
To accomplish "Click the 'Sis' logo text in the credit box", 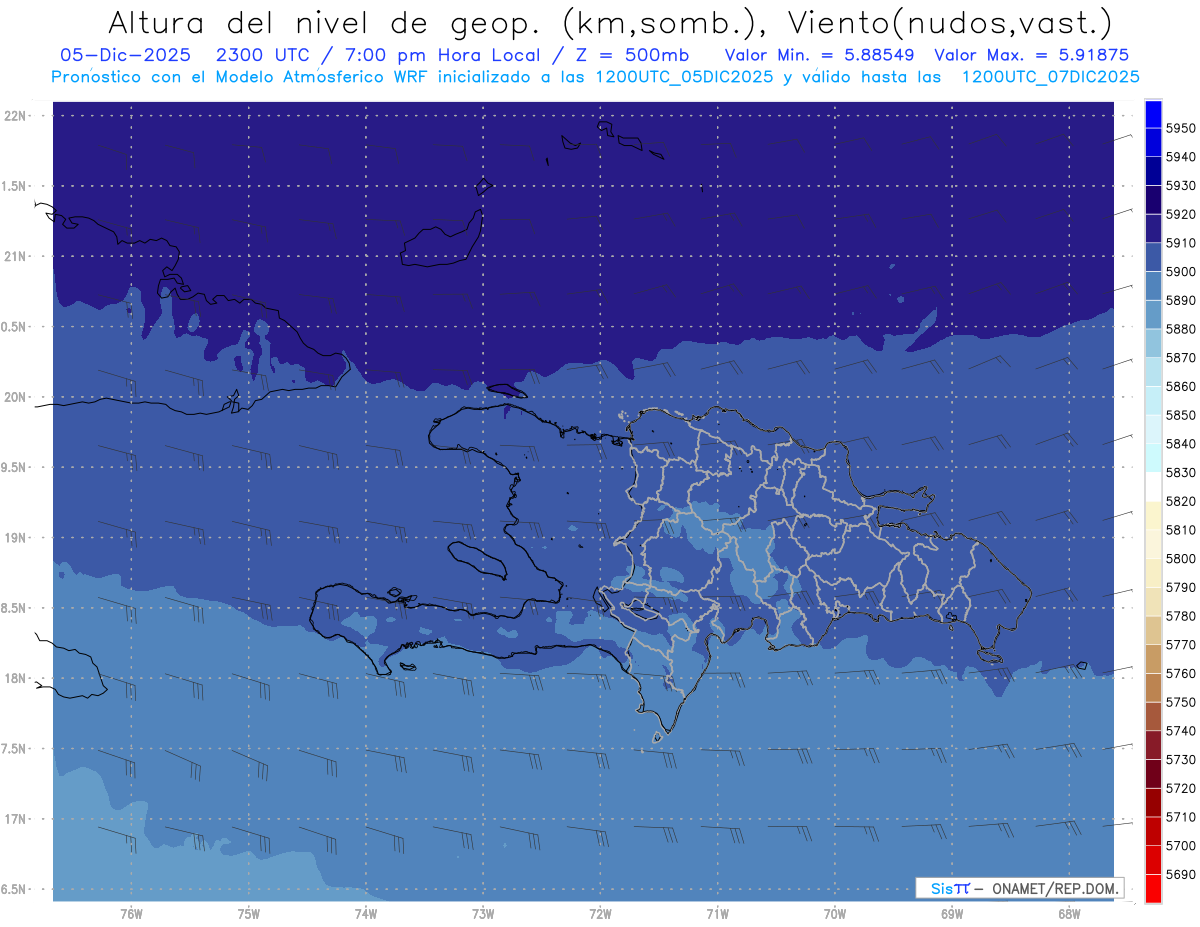I will click(x=940, y=888).
